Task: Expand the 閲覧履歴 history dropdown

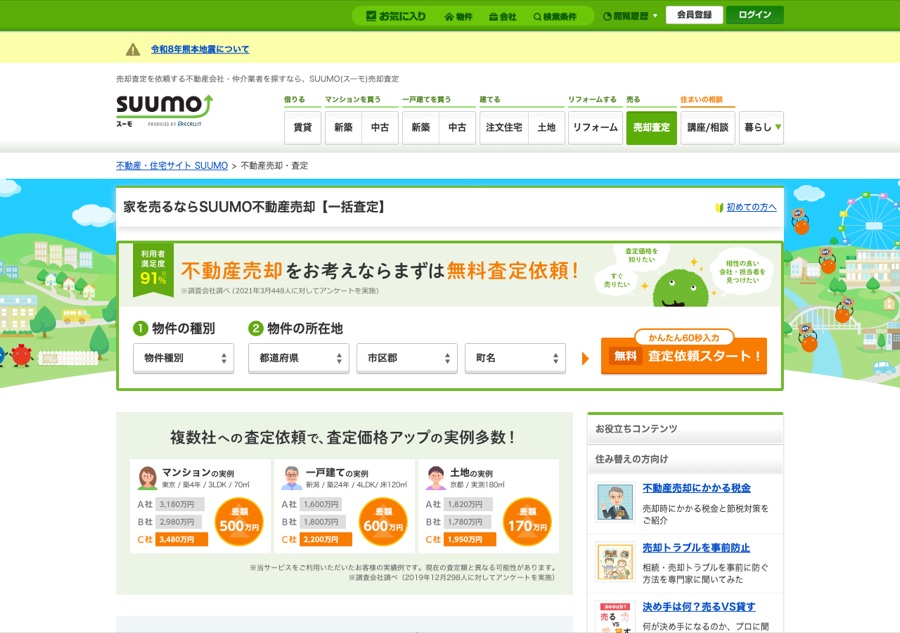Action: (630, 16)
